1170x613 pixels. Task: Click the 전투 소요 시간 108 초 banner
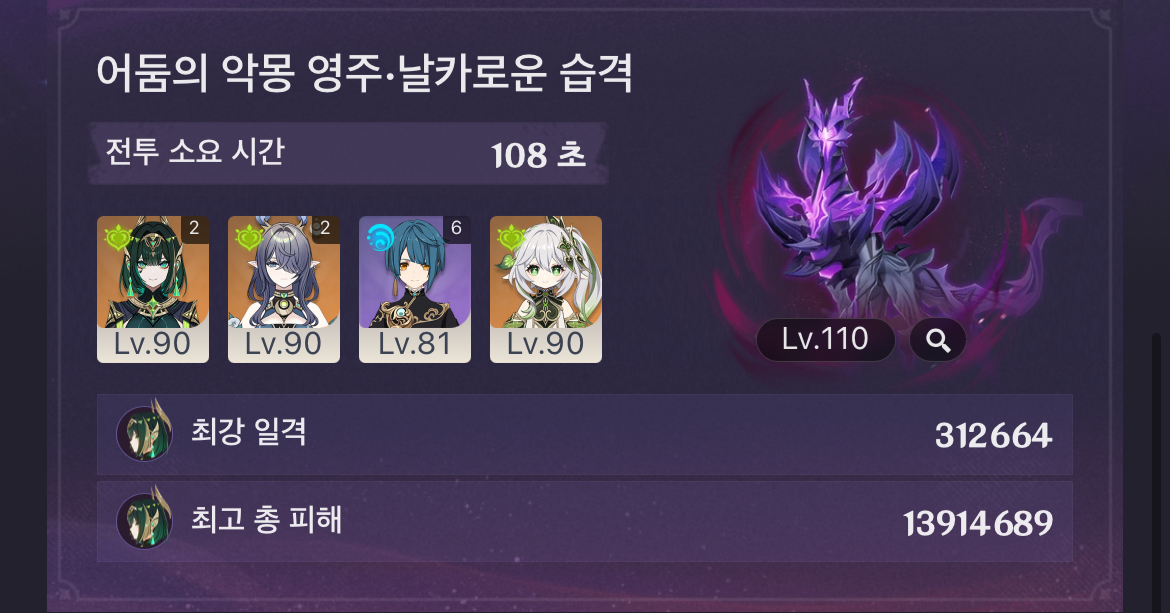coord(348,153)
